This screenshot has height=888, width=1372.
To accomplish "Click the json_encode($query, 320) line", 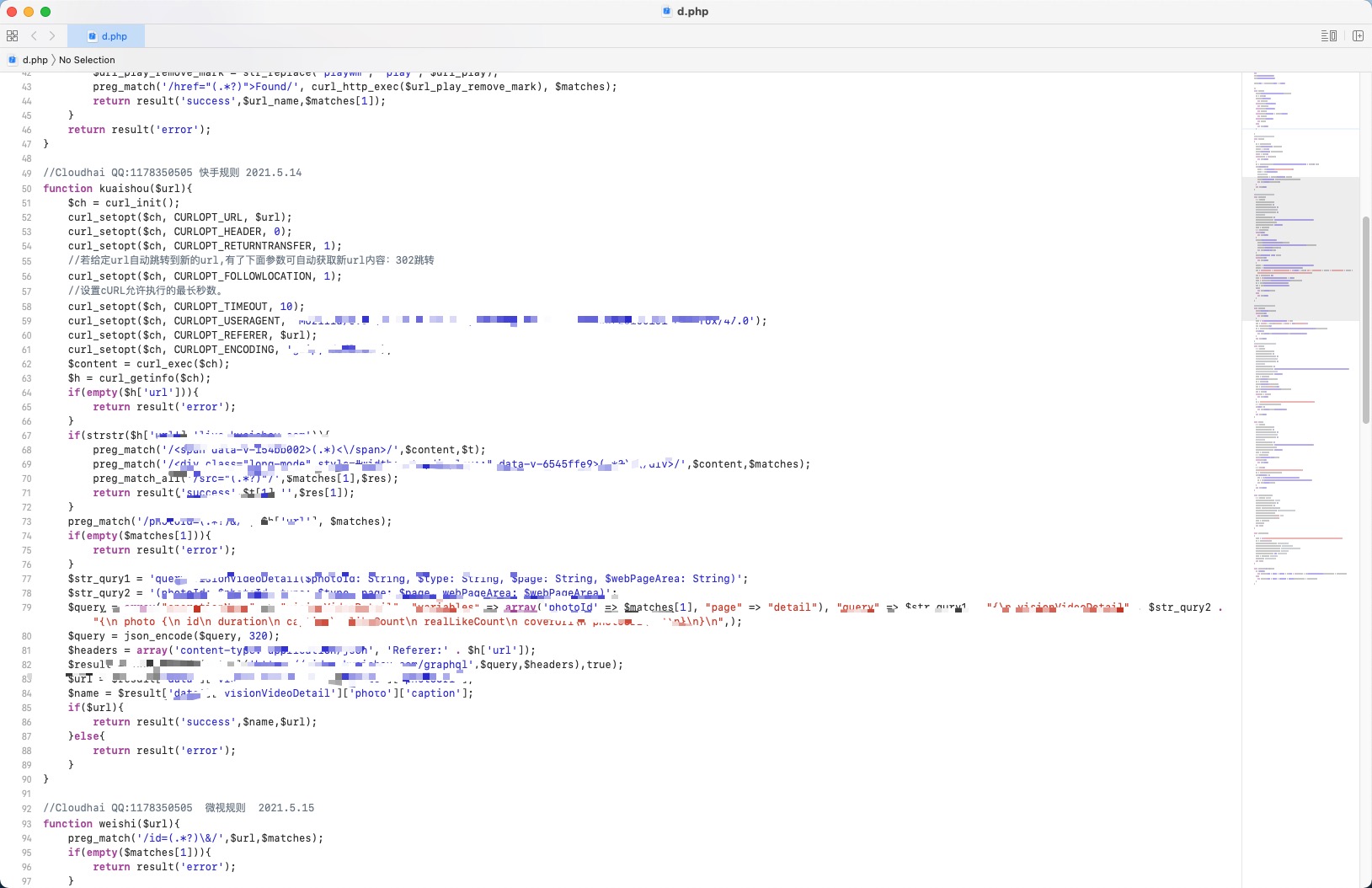I will 174,636.
